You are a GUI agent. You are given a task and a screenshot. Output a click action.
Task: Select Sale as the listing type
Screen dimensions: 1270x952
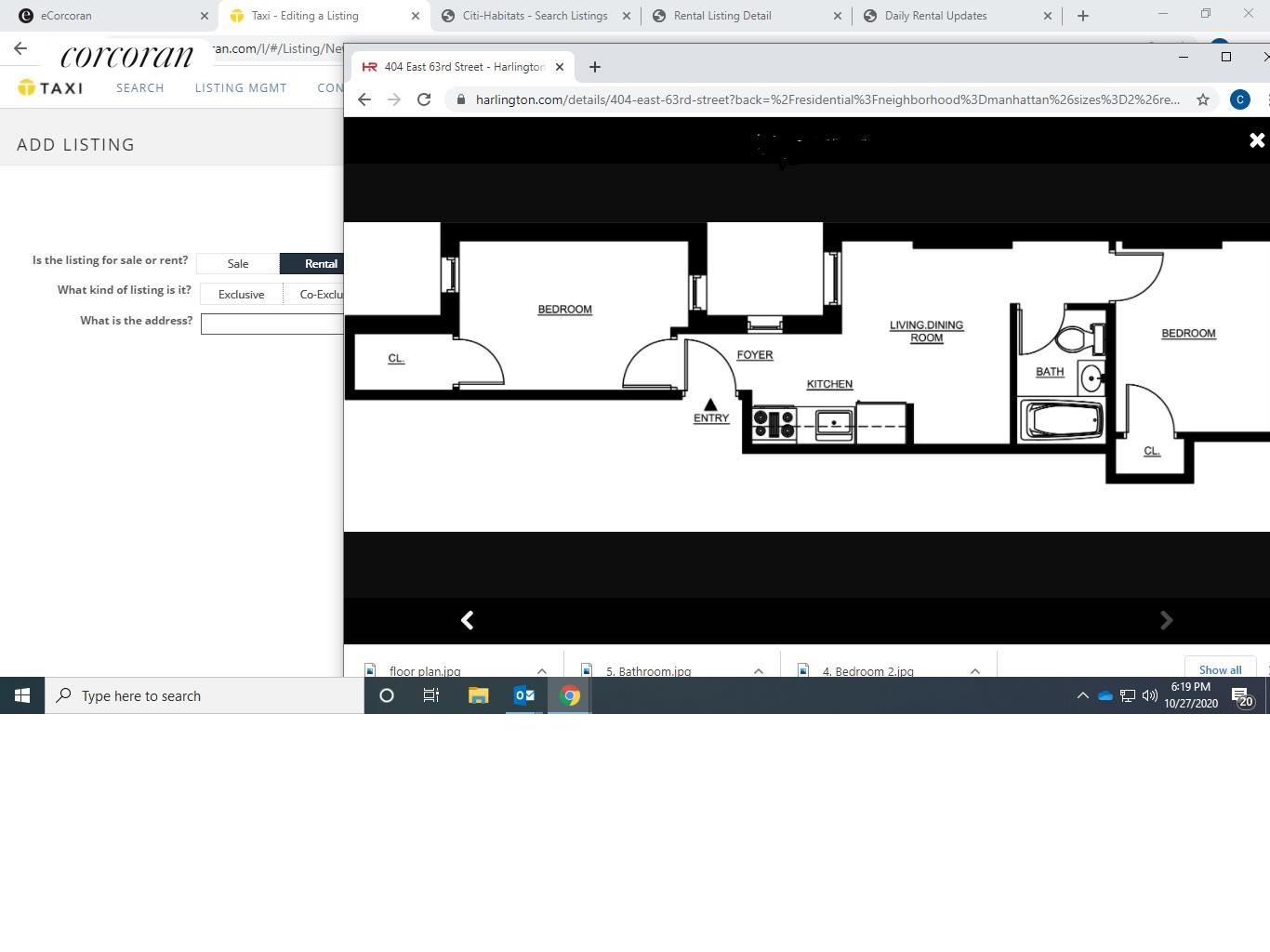238,264
